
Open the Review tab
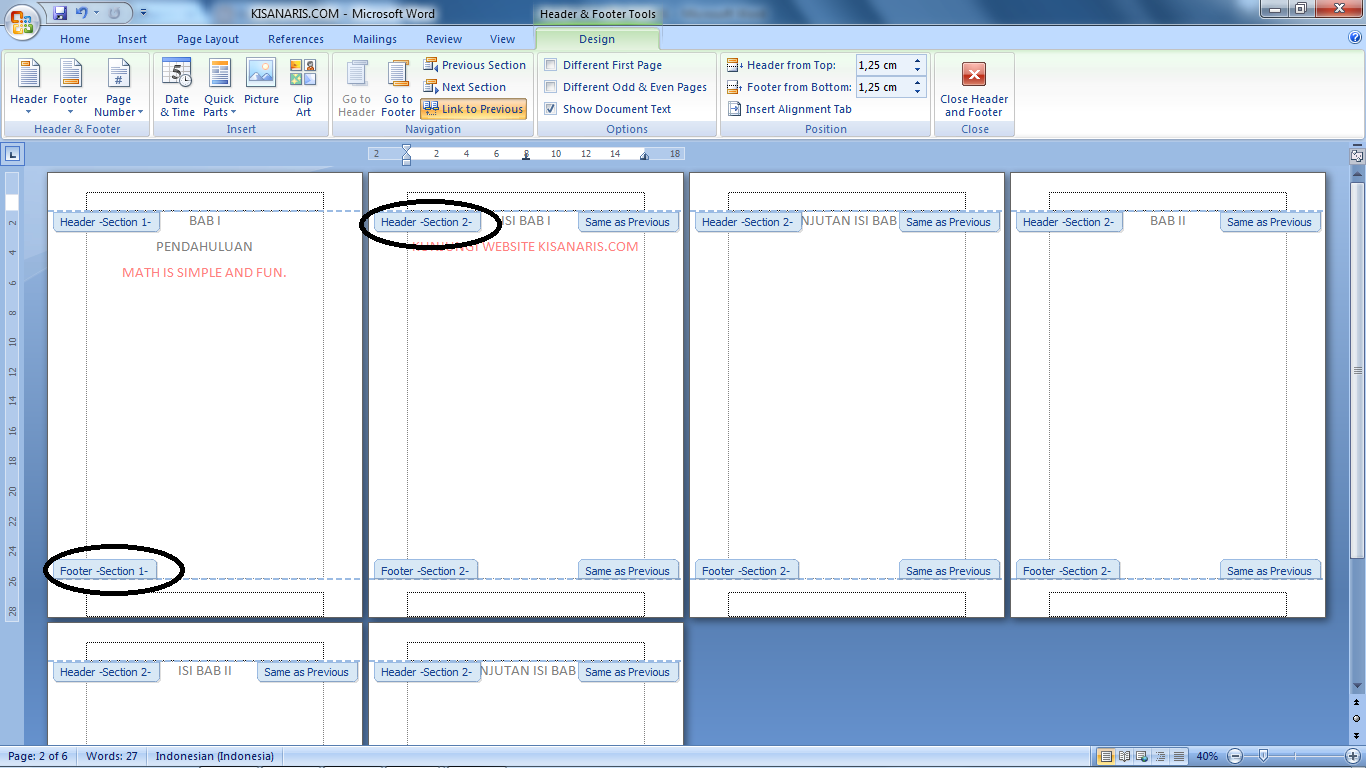point(444,39)
